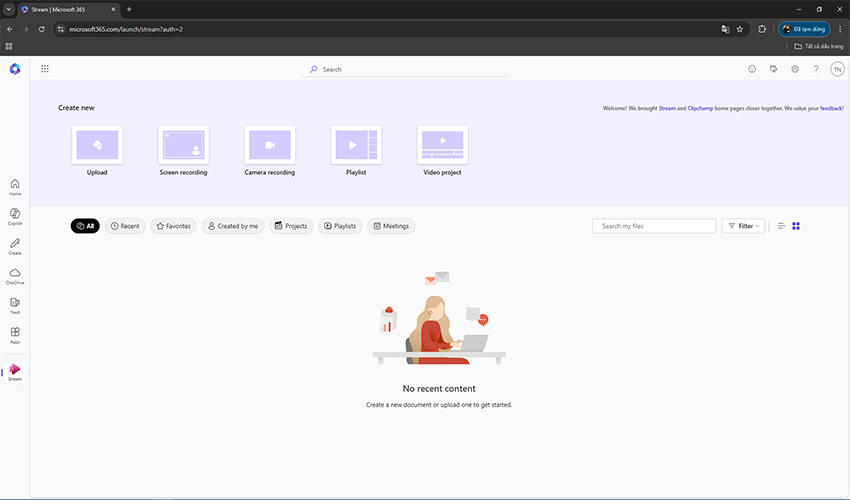The width and height of the screenshot is (850, 500).
Task: Switch to list view
Action: pos(781,226)
